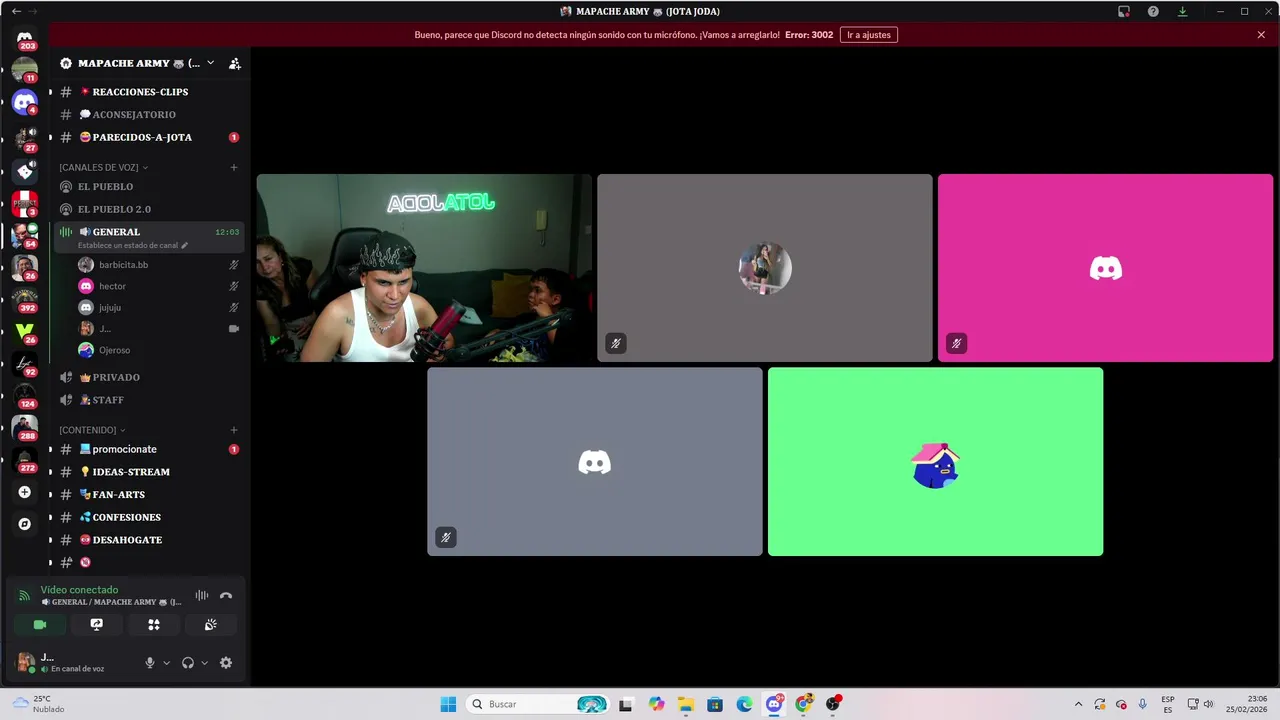Viewport: 1280px width, 720px height.
Task: Open Discord direct messages home icon
Action: coord(25,38)
